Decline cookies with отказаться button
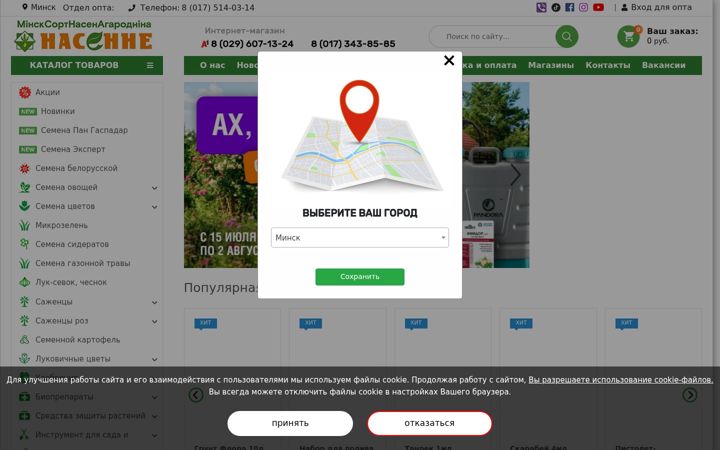This screenshot has height=450, width=720. [429, 423]
